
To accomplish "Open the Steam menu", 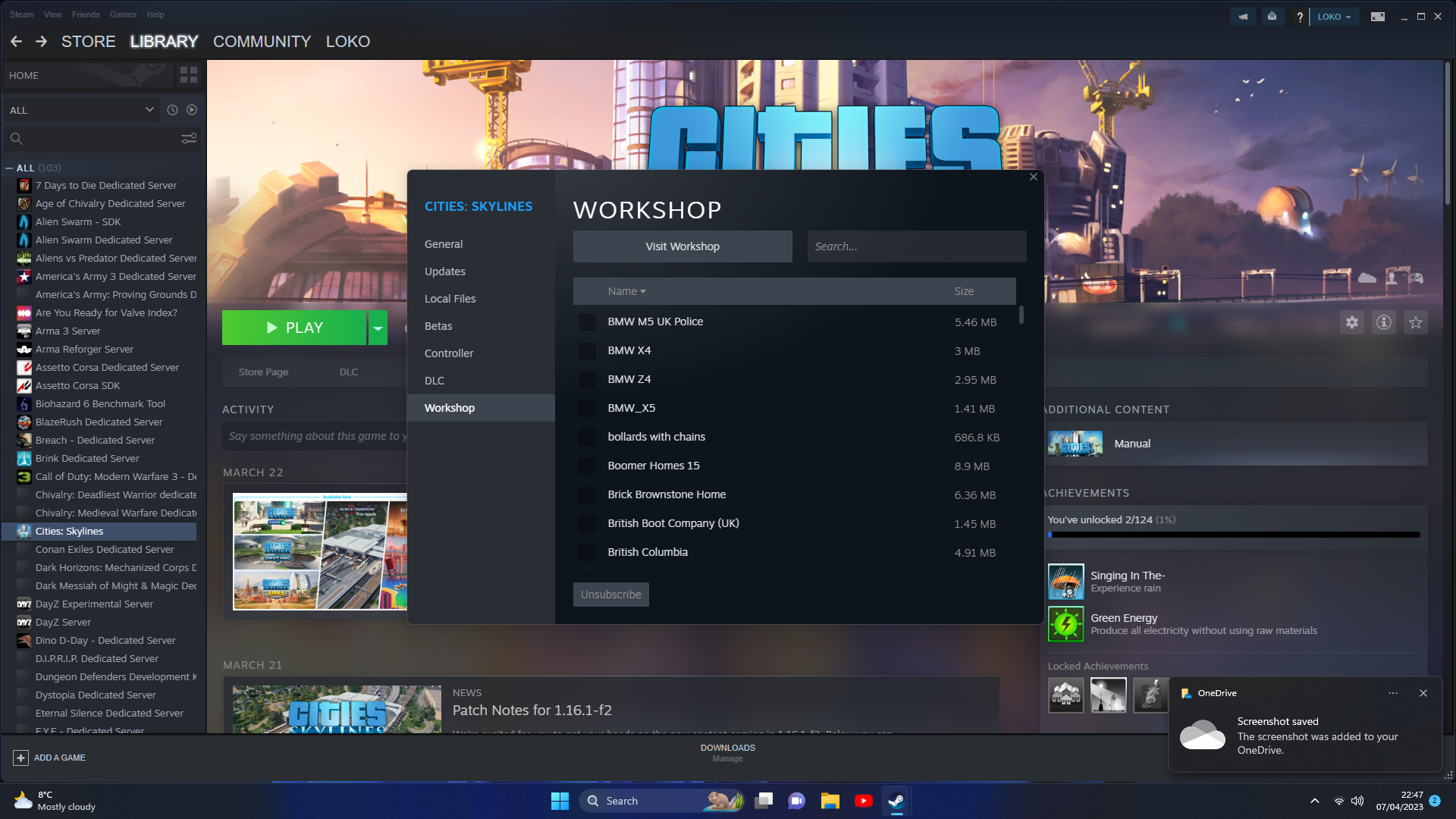I will click(22, 14).
